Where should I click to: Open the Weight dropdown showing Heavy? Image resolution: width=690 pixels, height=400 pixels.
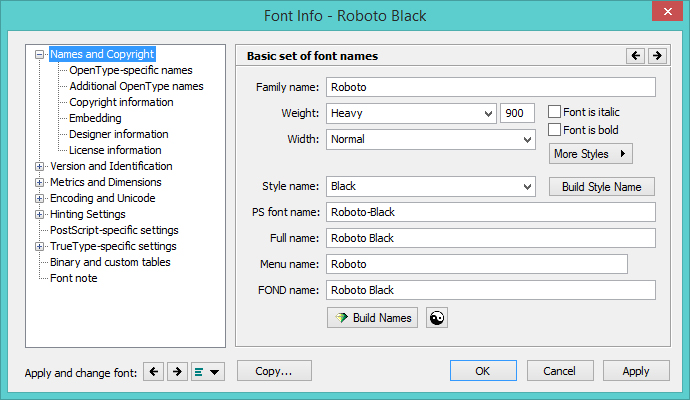(411, 114)
